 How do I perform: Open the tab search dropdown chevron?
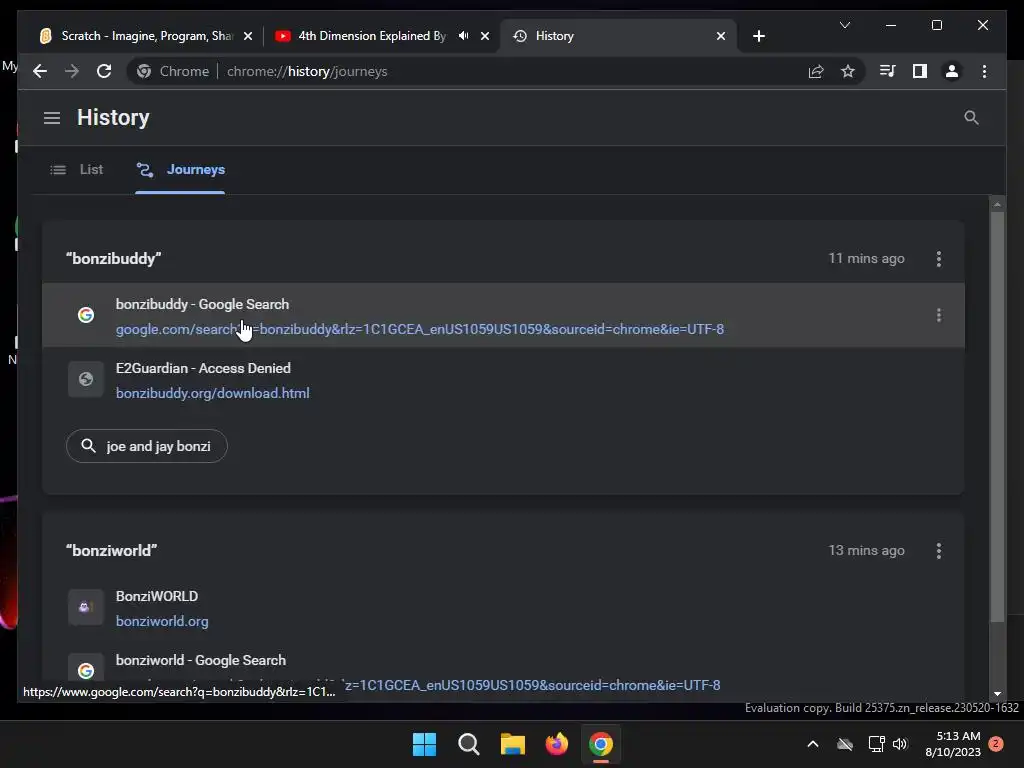coord(844,25)
